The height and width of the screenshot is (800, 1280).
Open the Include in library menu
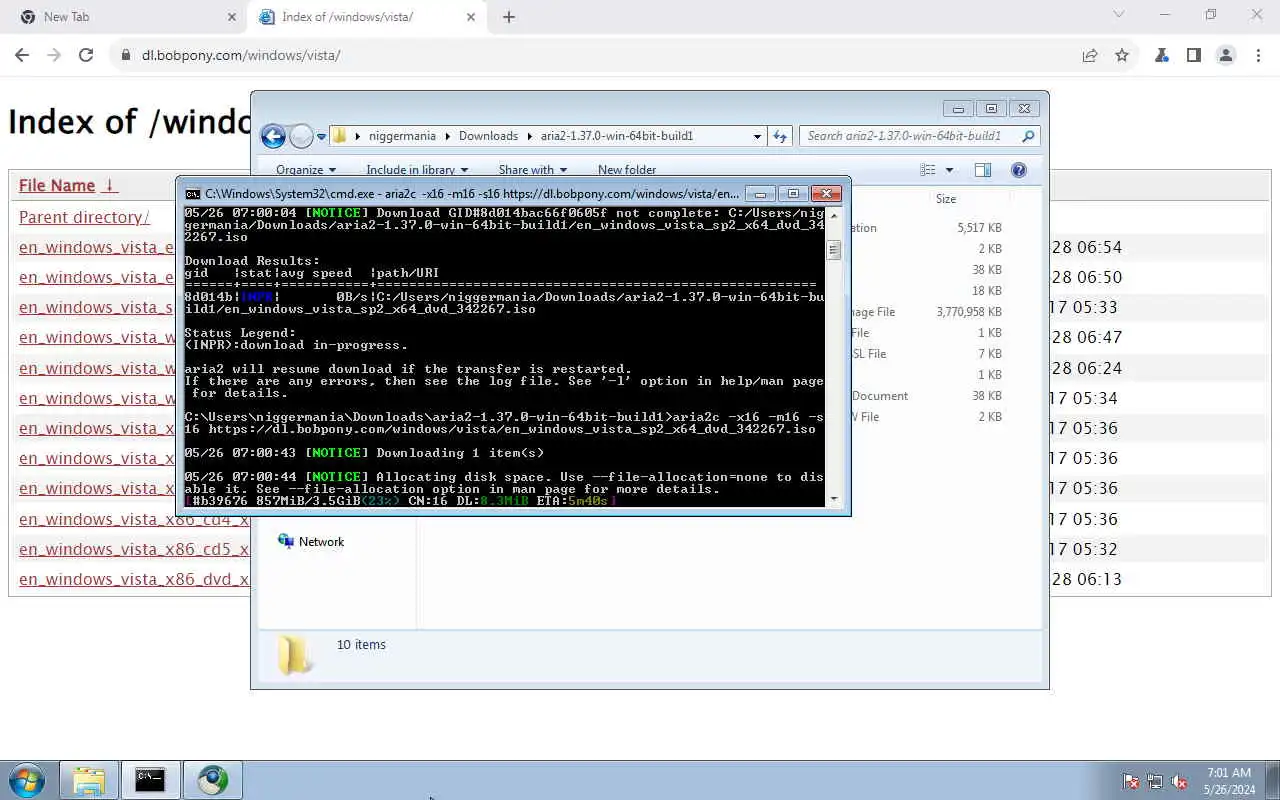tap(418, 170)
